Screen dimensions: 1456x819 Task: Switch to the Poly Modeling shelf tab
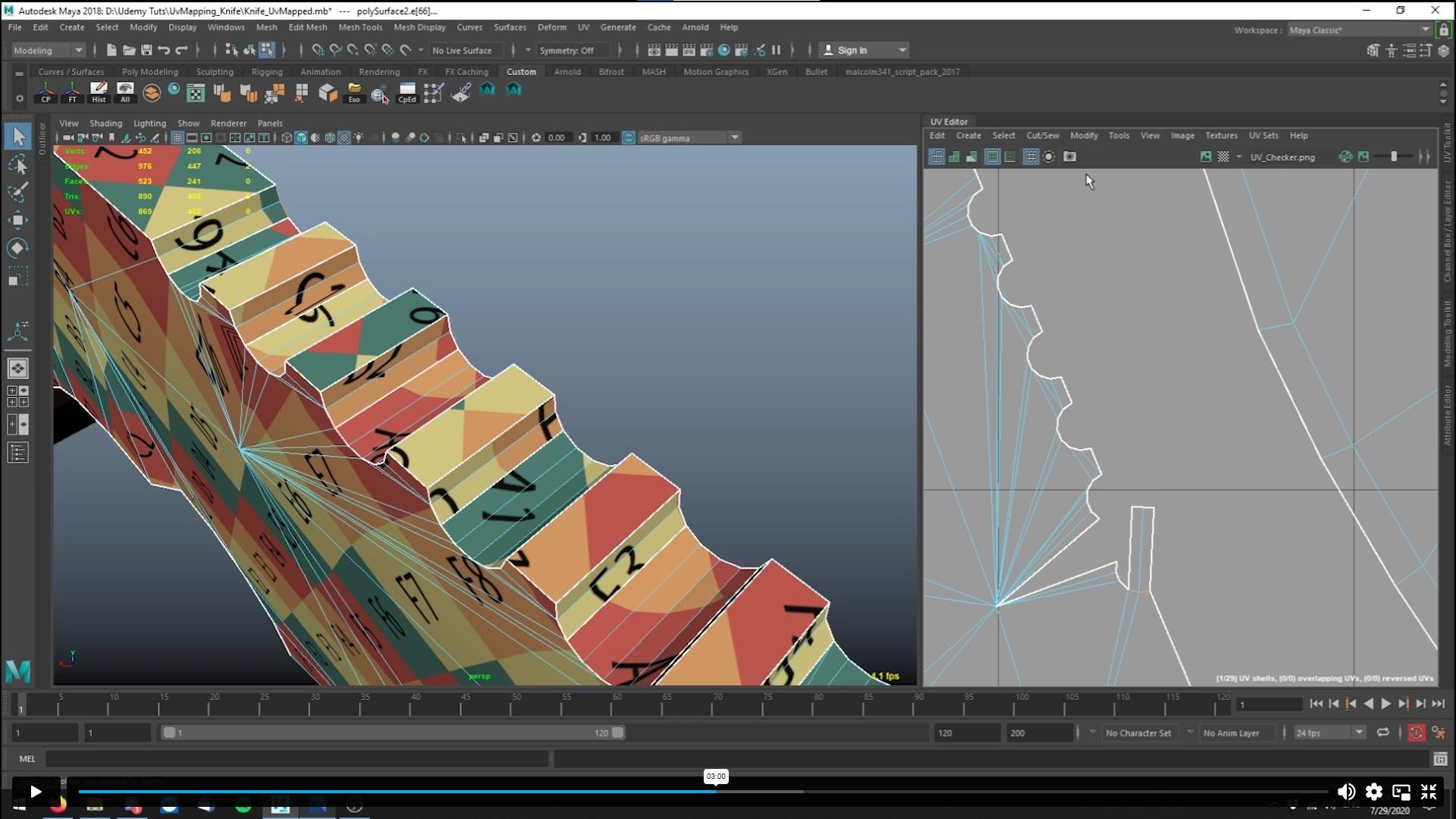click(149, 72)
